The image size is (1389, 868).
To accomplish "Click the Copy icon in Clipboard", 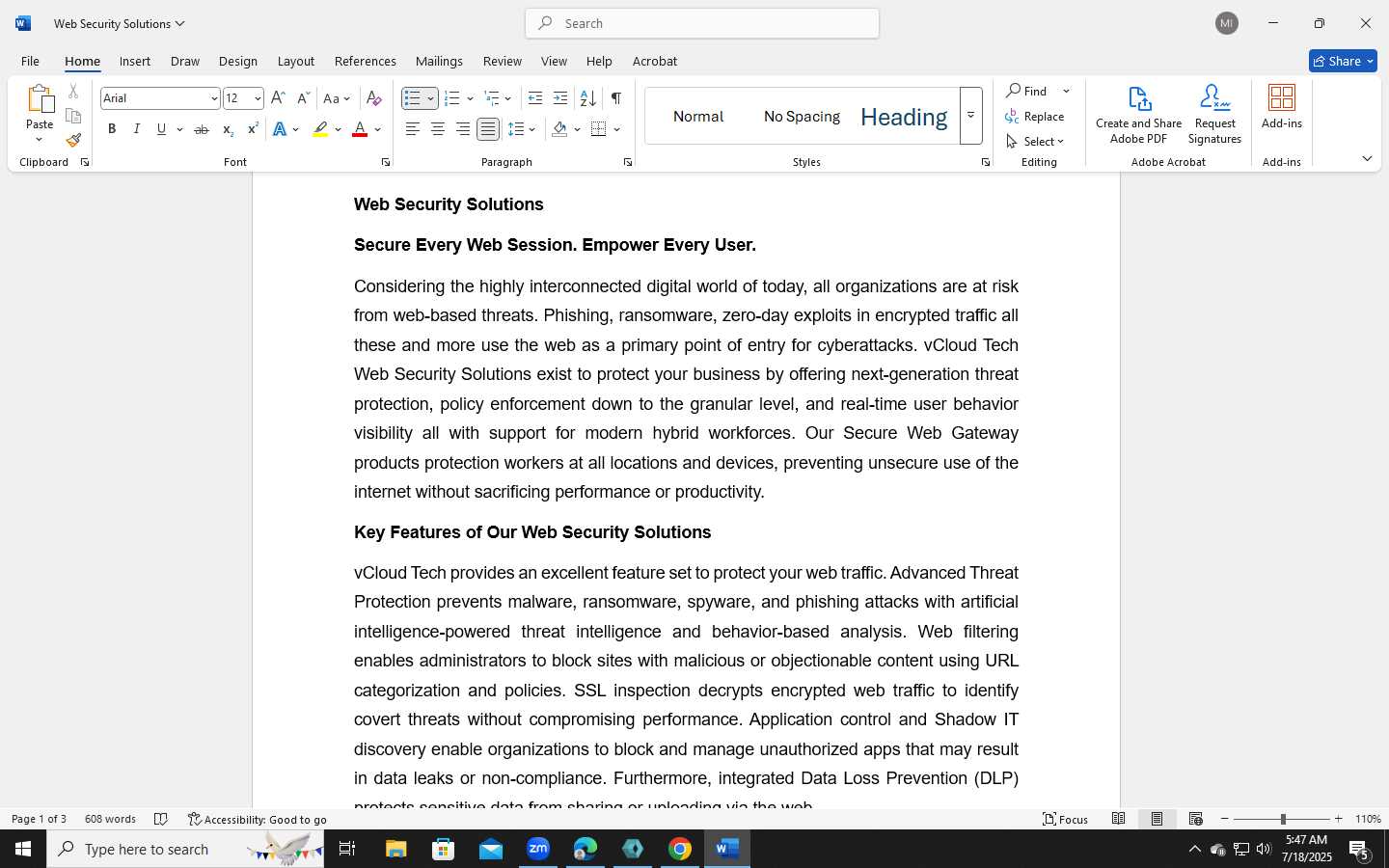I will click(x=73, y=116).
